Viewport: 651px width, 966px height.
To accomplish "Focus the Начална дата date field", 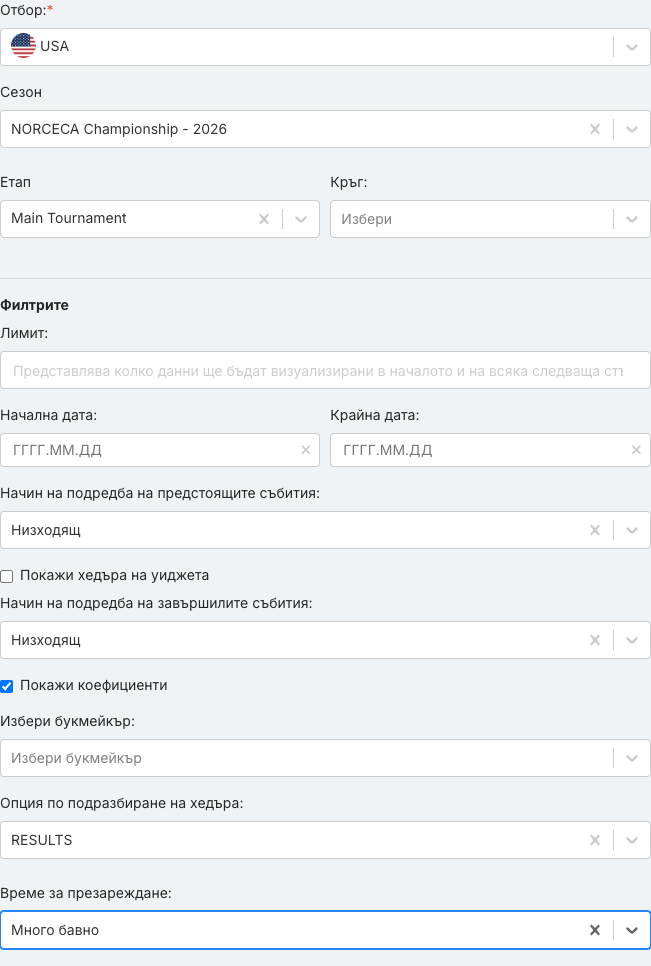I will point(160,450).
